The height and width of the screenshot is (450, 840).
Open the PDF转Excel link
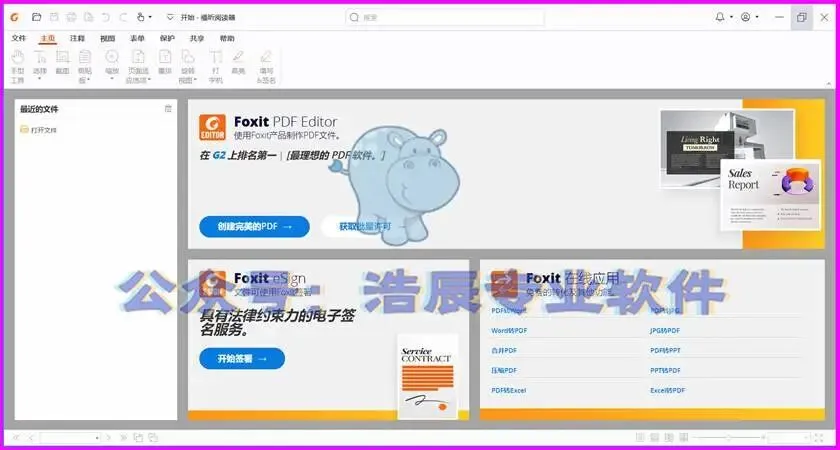tap(509, 390)
